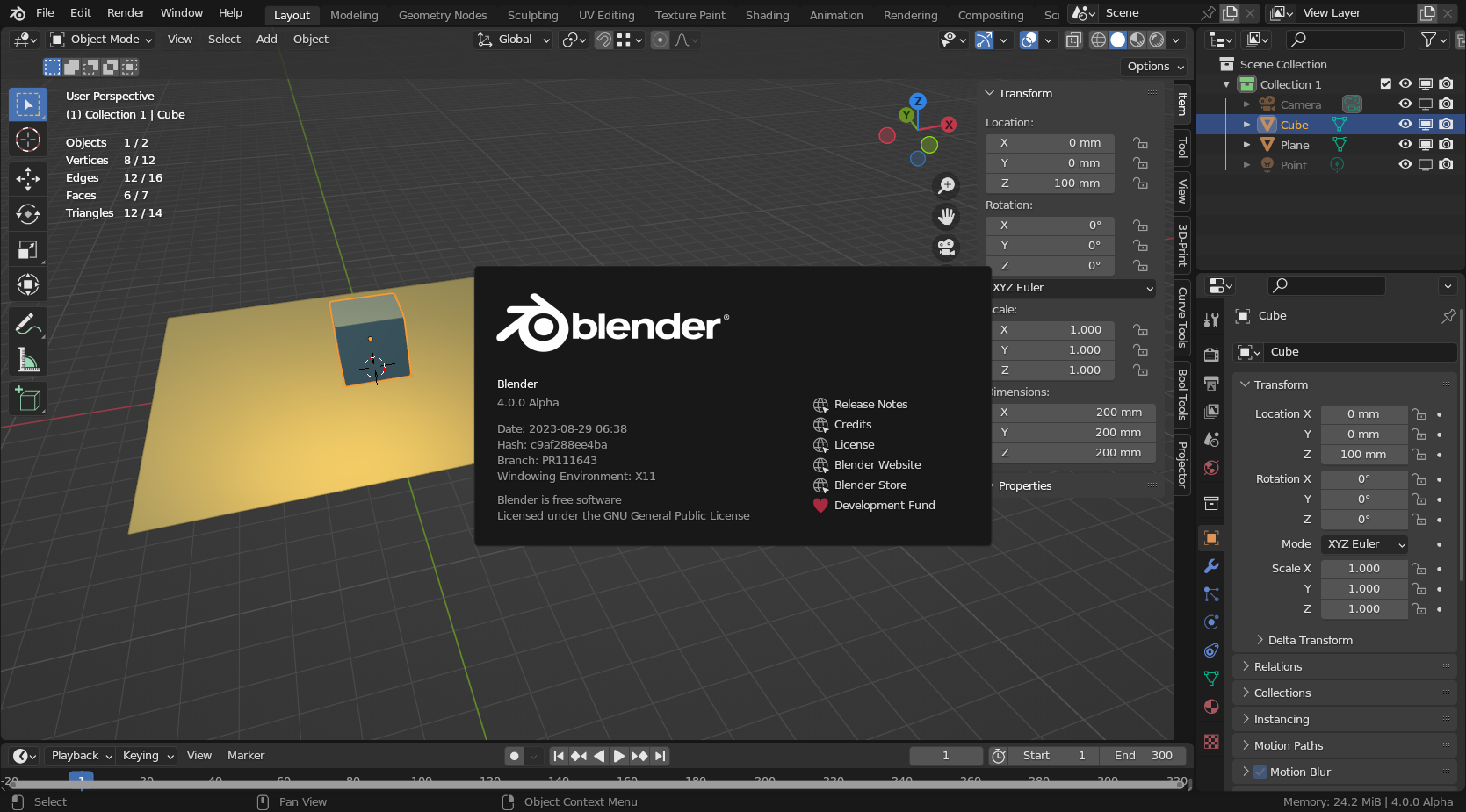Image resolution: width=1466 pixels, height=812 pixels.
Task: Toggle auto keying record button
Action: coord(515,756)
